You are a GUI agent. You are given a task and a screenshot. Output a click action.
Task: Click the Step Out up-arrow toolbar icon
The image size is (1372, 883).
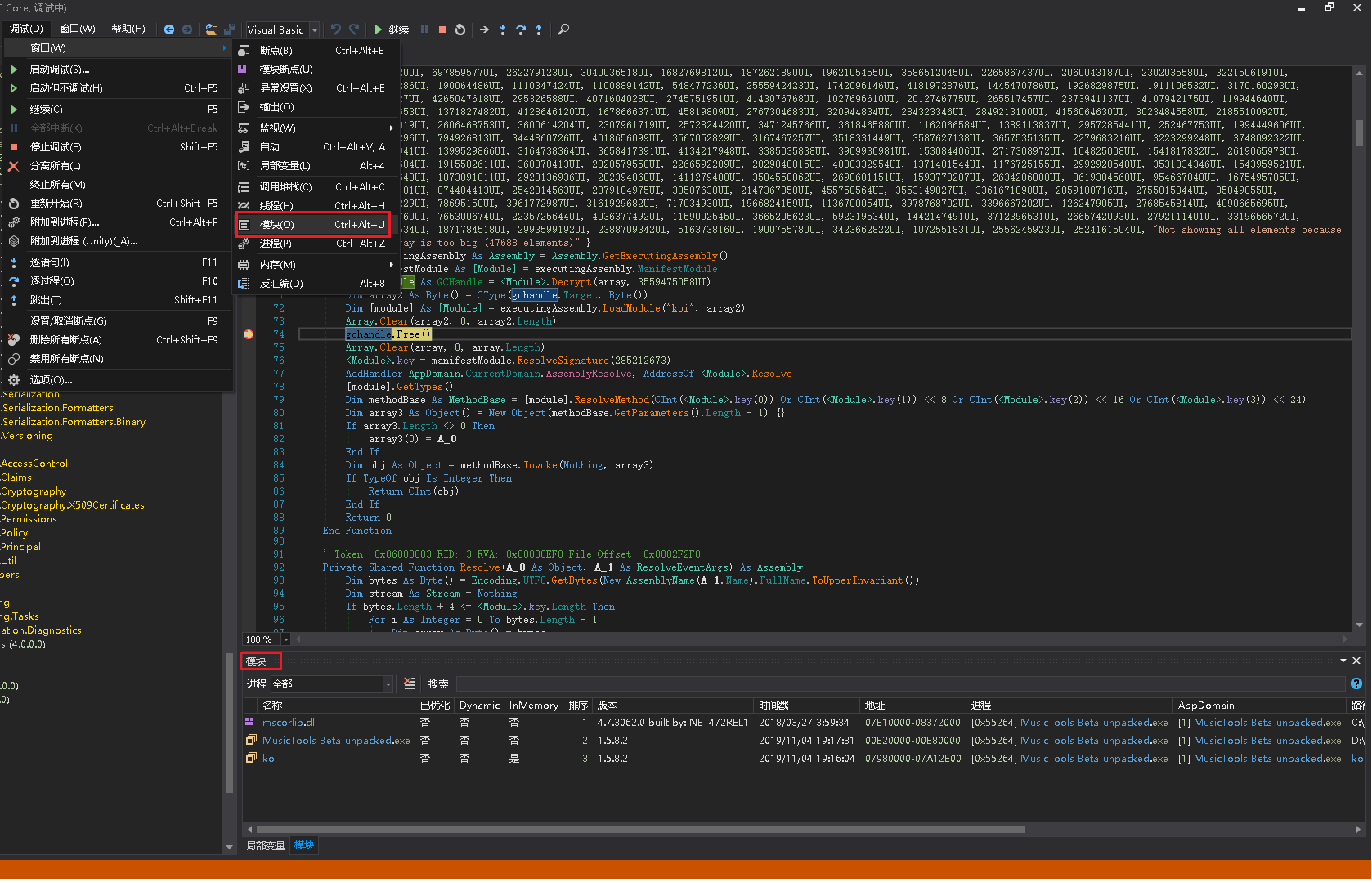539,29
